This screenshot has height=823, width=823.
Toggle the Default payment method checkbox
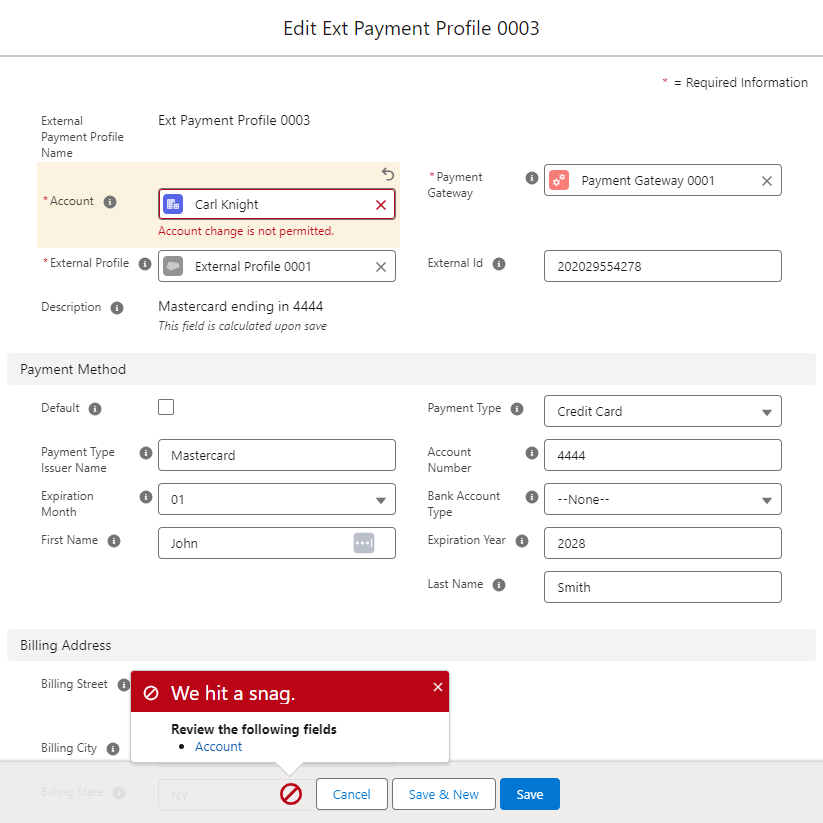[x=166, y=407]
